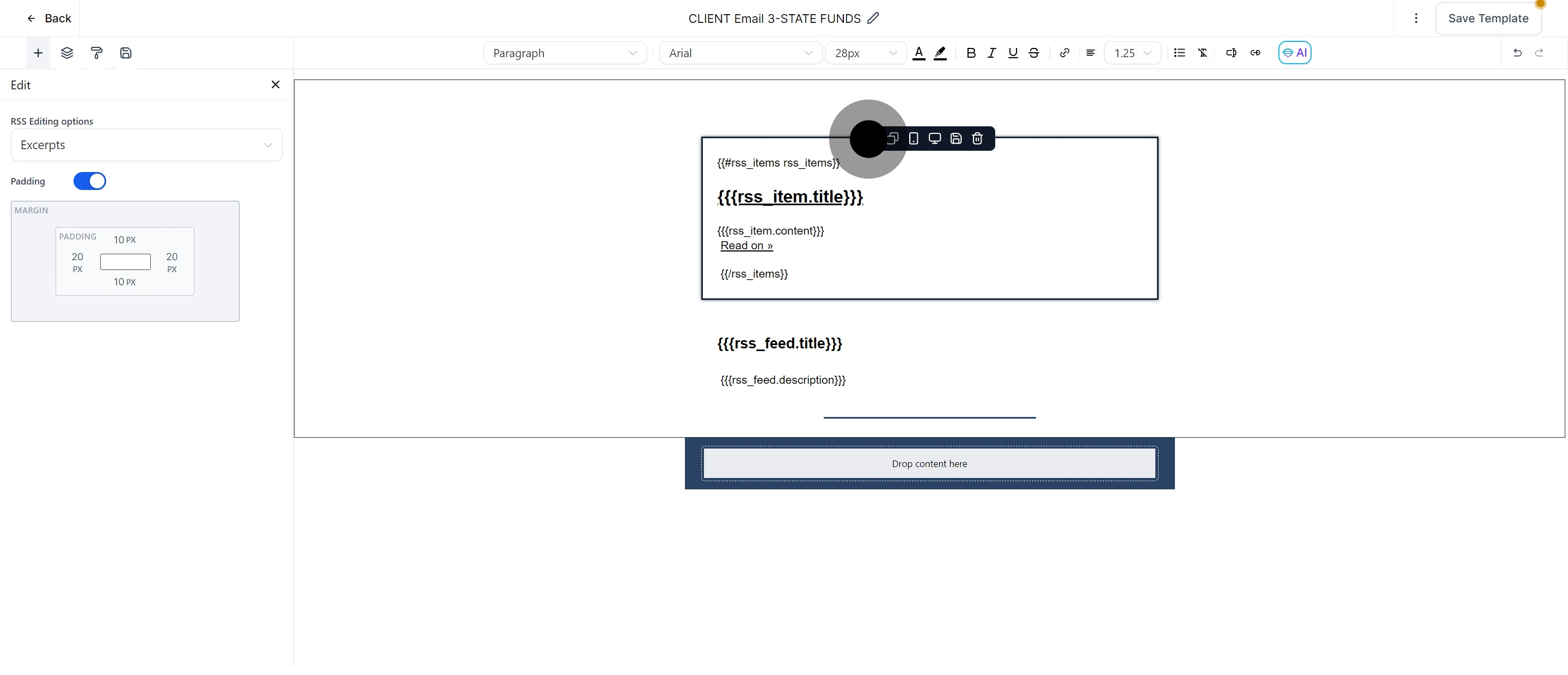Click the Drop content here area
This screenshot has height=675, width=1568.
(929, 464)
